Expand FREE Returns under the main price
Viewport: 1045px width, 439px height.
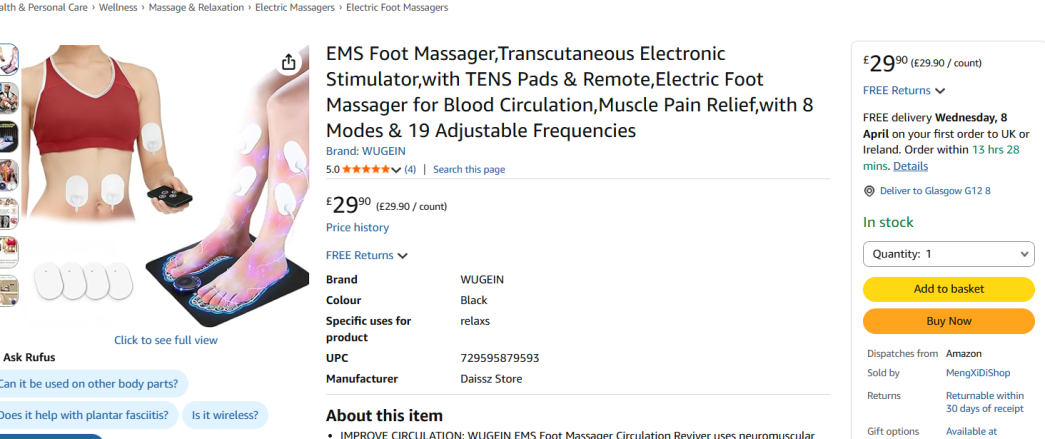click(366, 255)
